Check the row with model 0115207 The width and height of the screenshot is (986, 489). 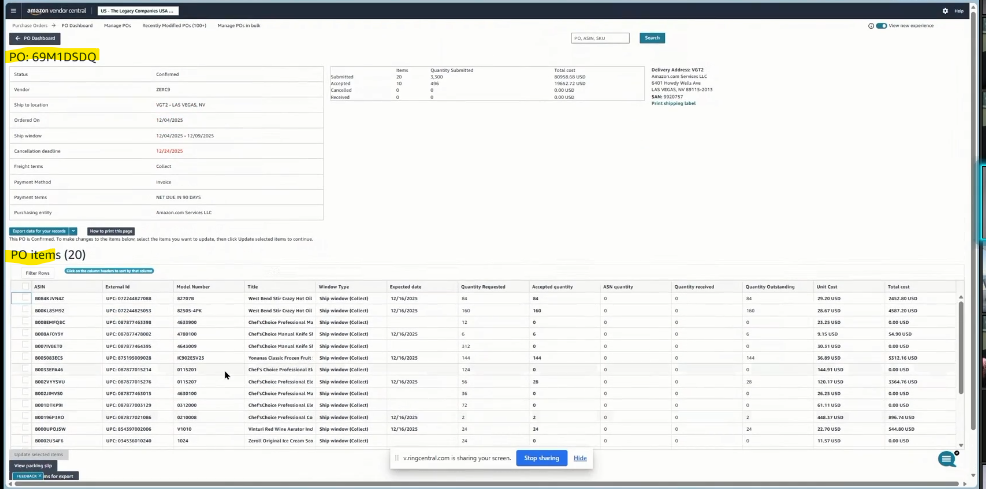click(x=26, y=382)
